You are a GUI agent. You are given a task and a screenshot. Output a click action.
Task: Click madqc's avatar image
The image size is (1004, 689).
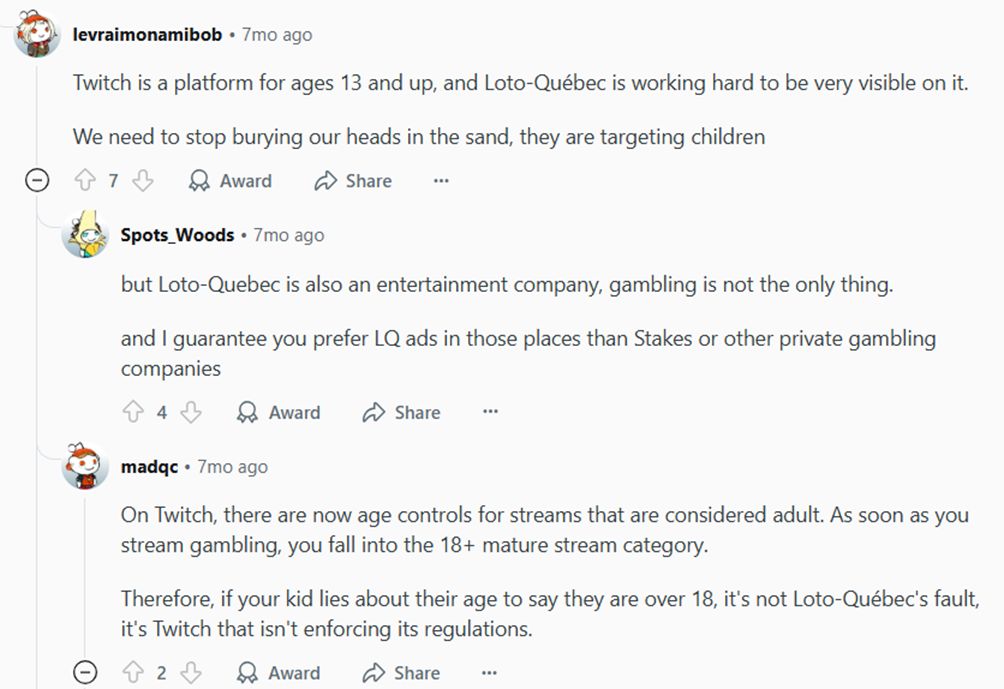(85, 467)
